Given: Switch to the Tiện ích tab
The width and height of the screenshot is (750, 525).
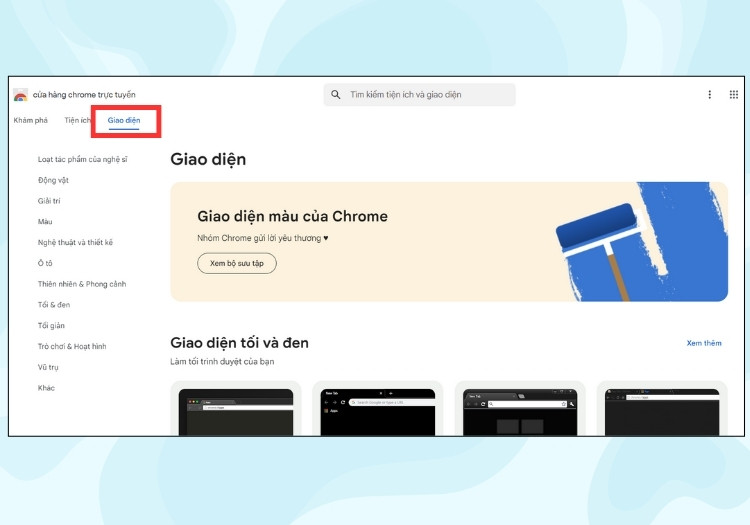Looking at the screenshot, I should (77, 120).
